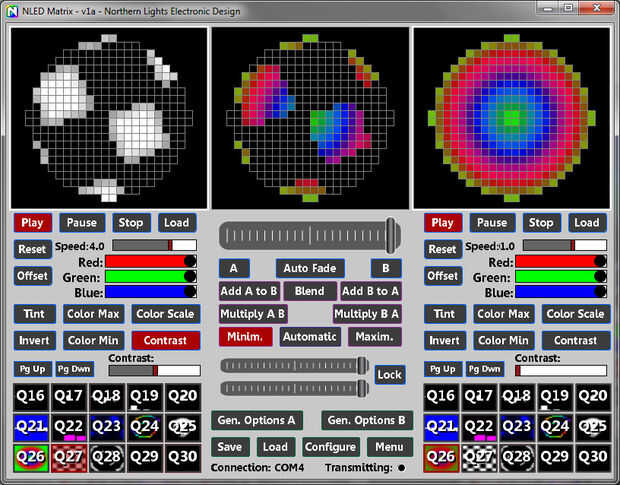Load a file in left channel
Image resolution: width=620 pixels, height=485 pixels.
pos(177,223)
